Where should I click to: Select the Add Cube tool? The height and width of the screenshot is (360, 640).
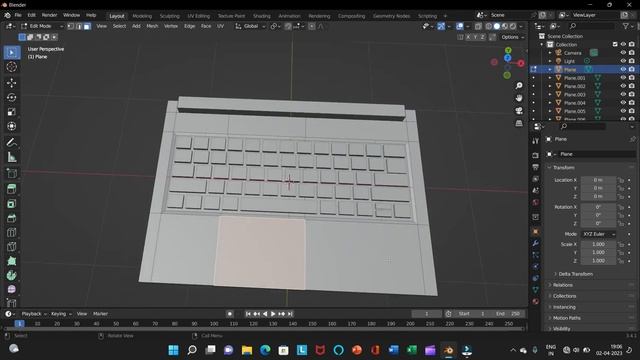coord(11,173)
